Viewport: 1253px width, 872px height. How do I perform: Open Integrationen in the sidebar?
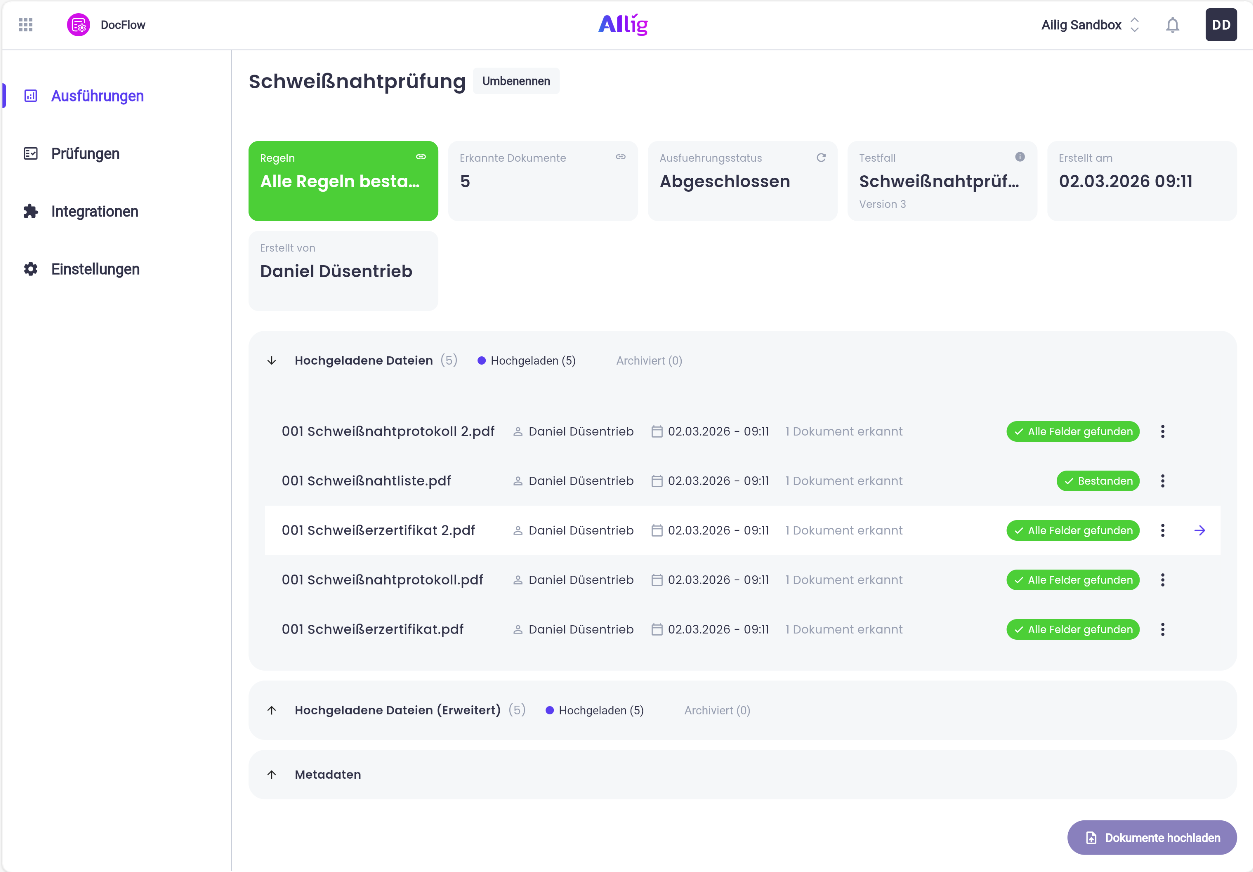click(x=94, y=212)
